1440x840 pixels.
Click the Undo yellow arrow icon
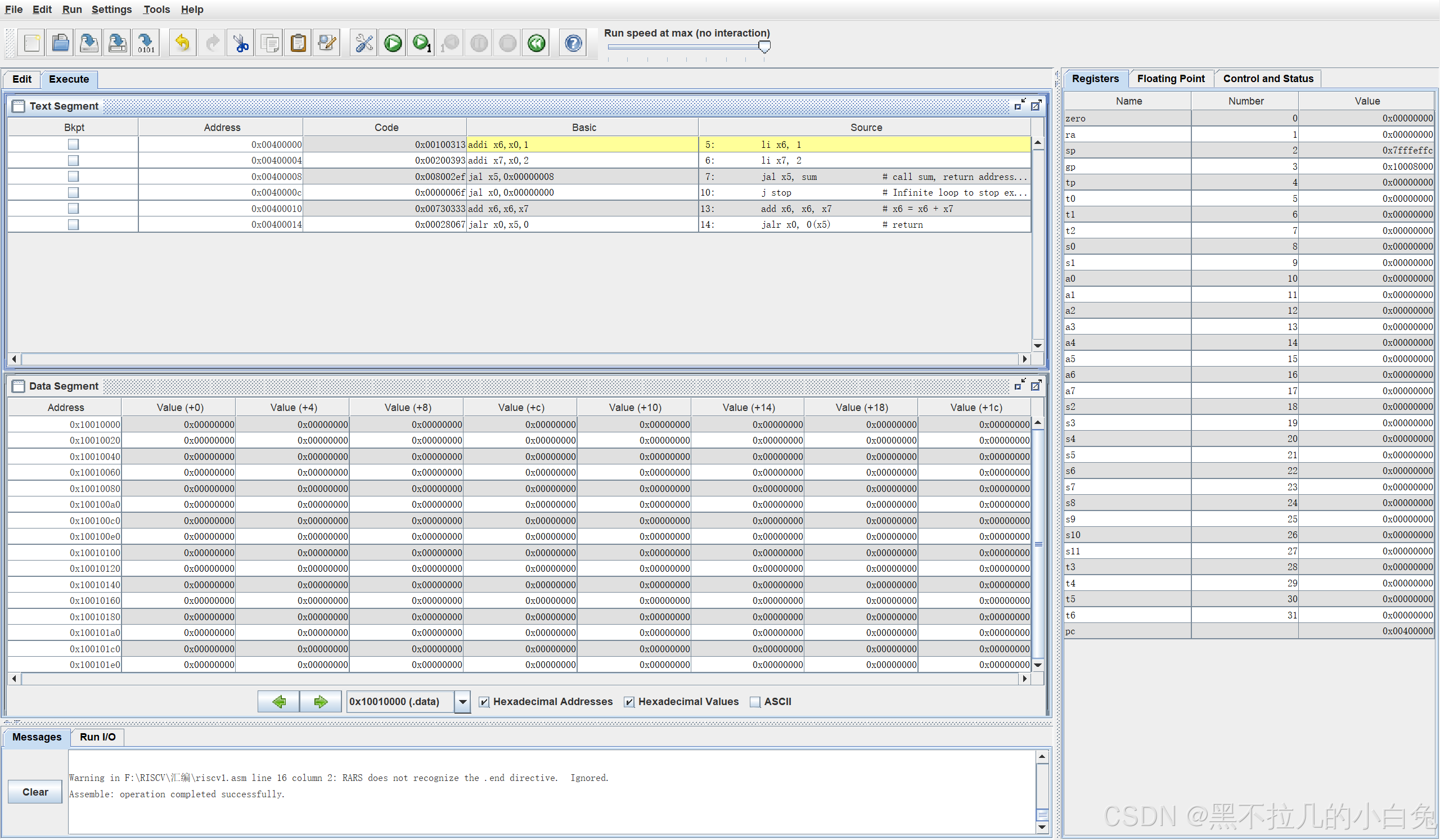pos(182,43)
